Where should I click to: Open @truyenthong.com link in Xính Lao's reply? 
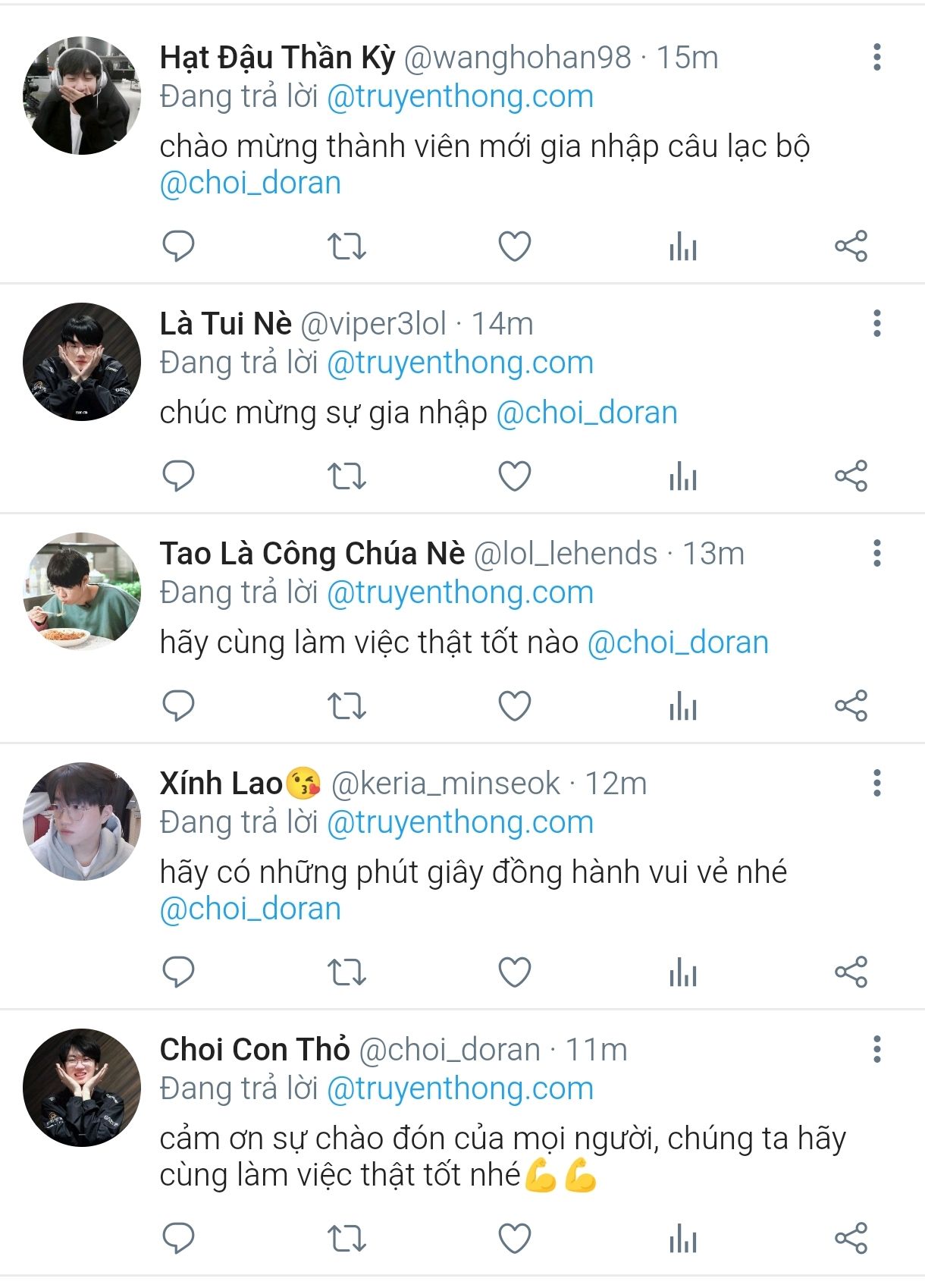[460, 822]
